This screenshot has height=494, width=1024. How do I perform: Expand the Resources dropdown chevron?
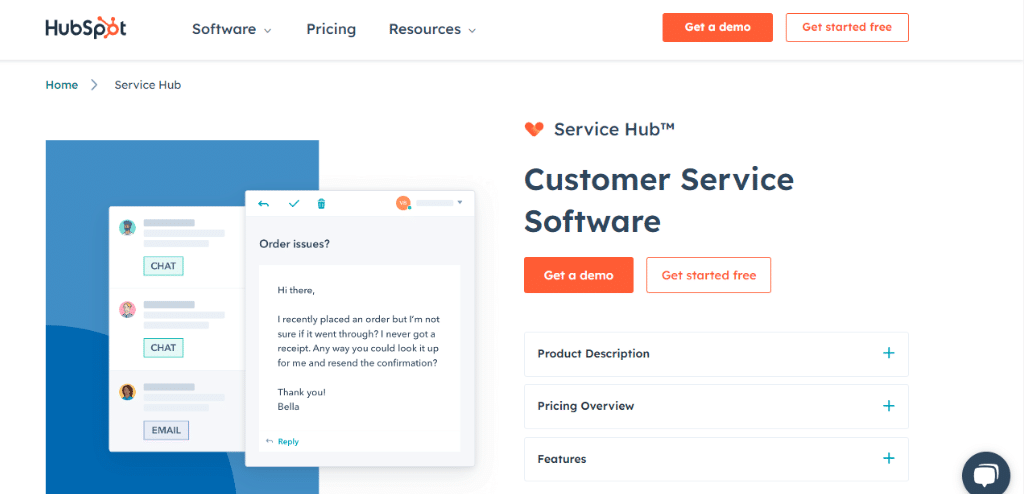coord(472,31)
